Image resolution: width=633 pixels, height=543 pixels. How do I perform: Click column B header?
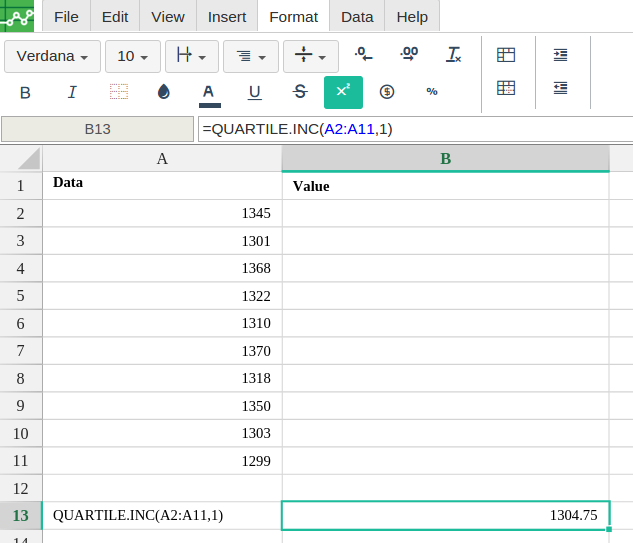pyautogui.click(x=445, y=158)
